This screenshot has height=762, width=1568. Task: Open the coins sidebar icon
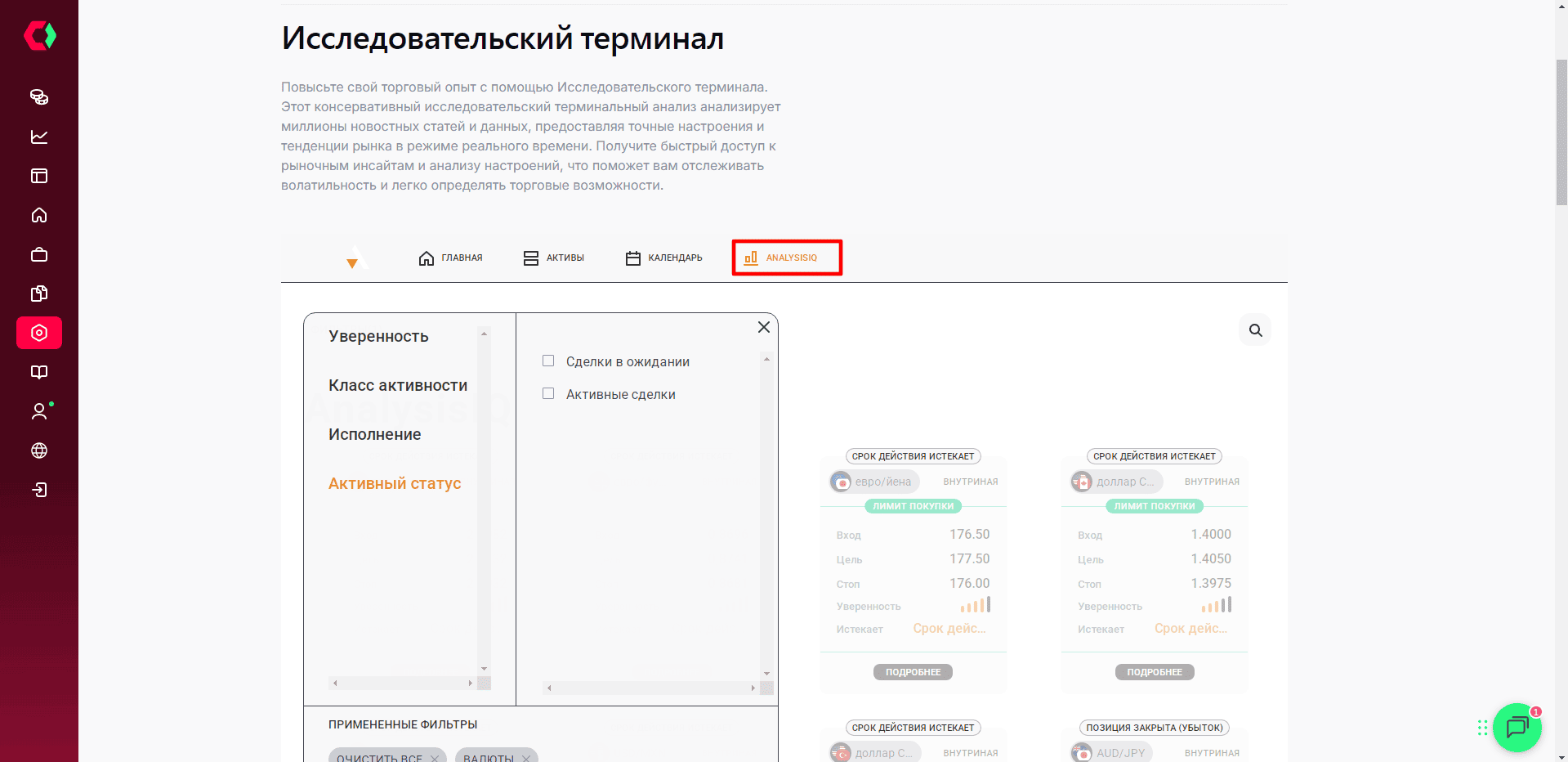click(39, 97)
